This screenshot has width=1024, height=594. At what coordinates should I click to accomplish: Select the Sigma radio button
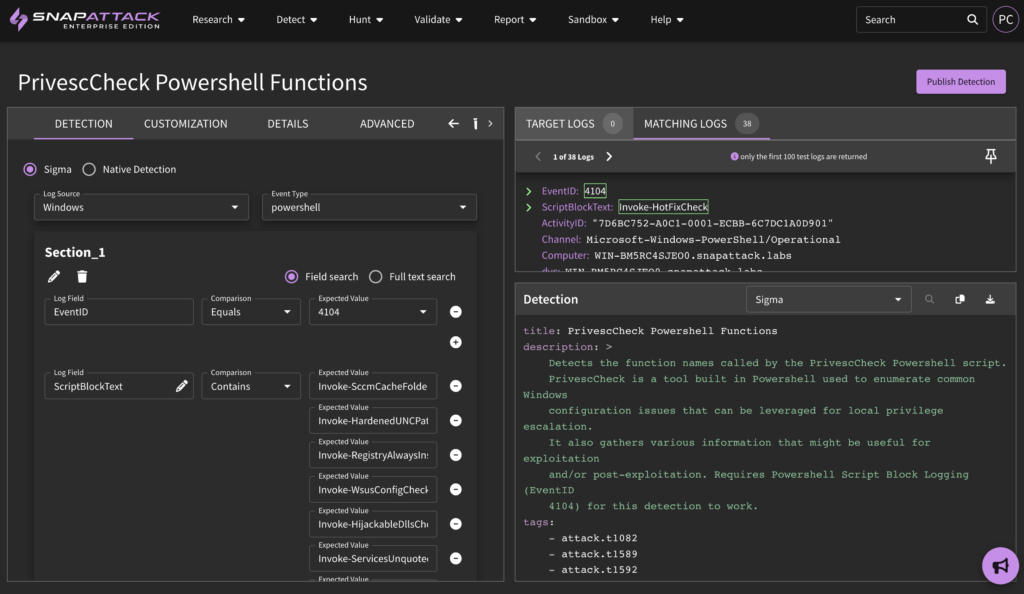pyautogui.click(x=30, y=169)
